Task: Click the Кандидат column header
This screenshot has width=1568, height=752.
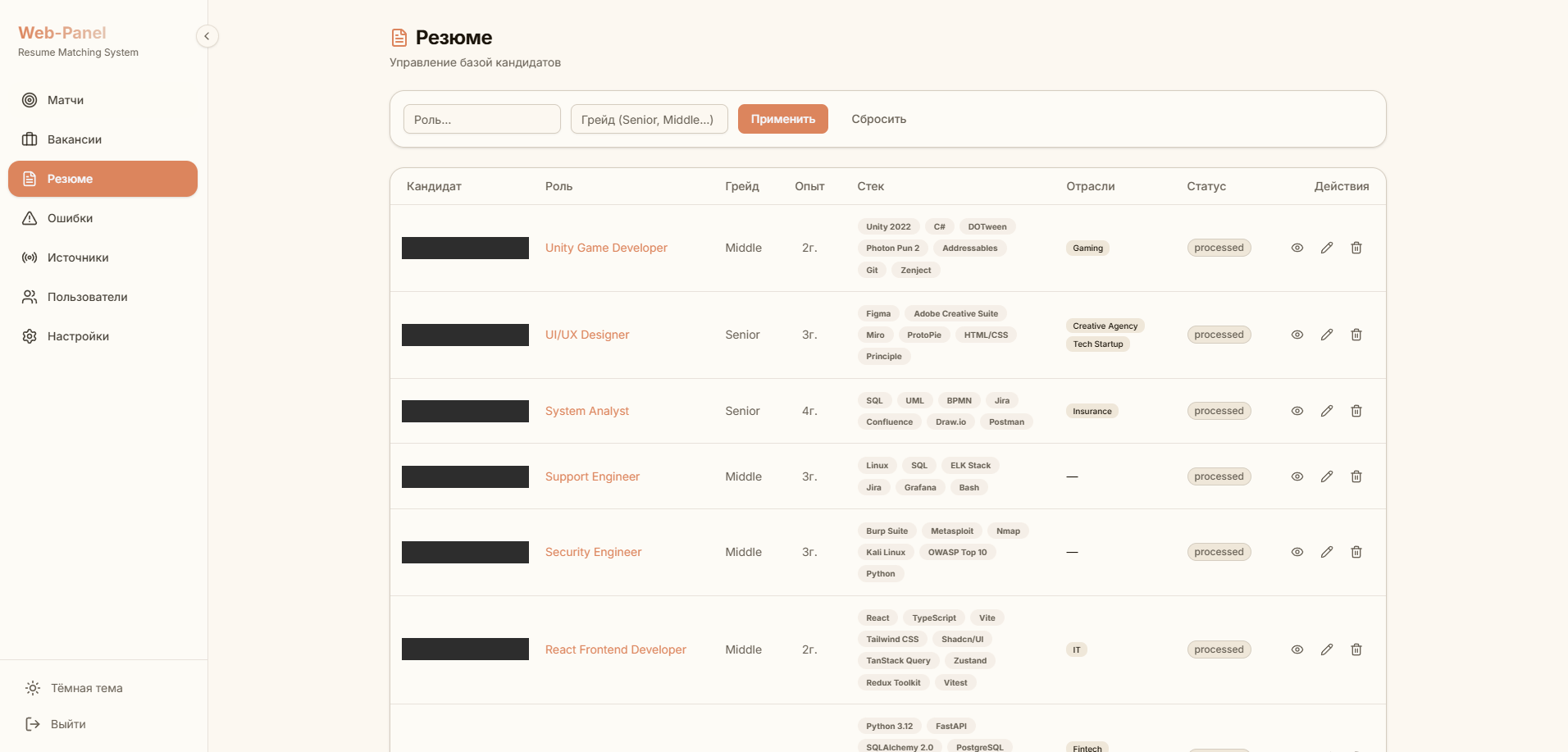Action: (434, 186)
